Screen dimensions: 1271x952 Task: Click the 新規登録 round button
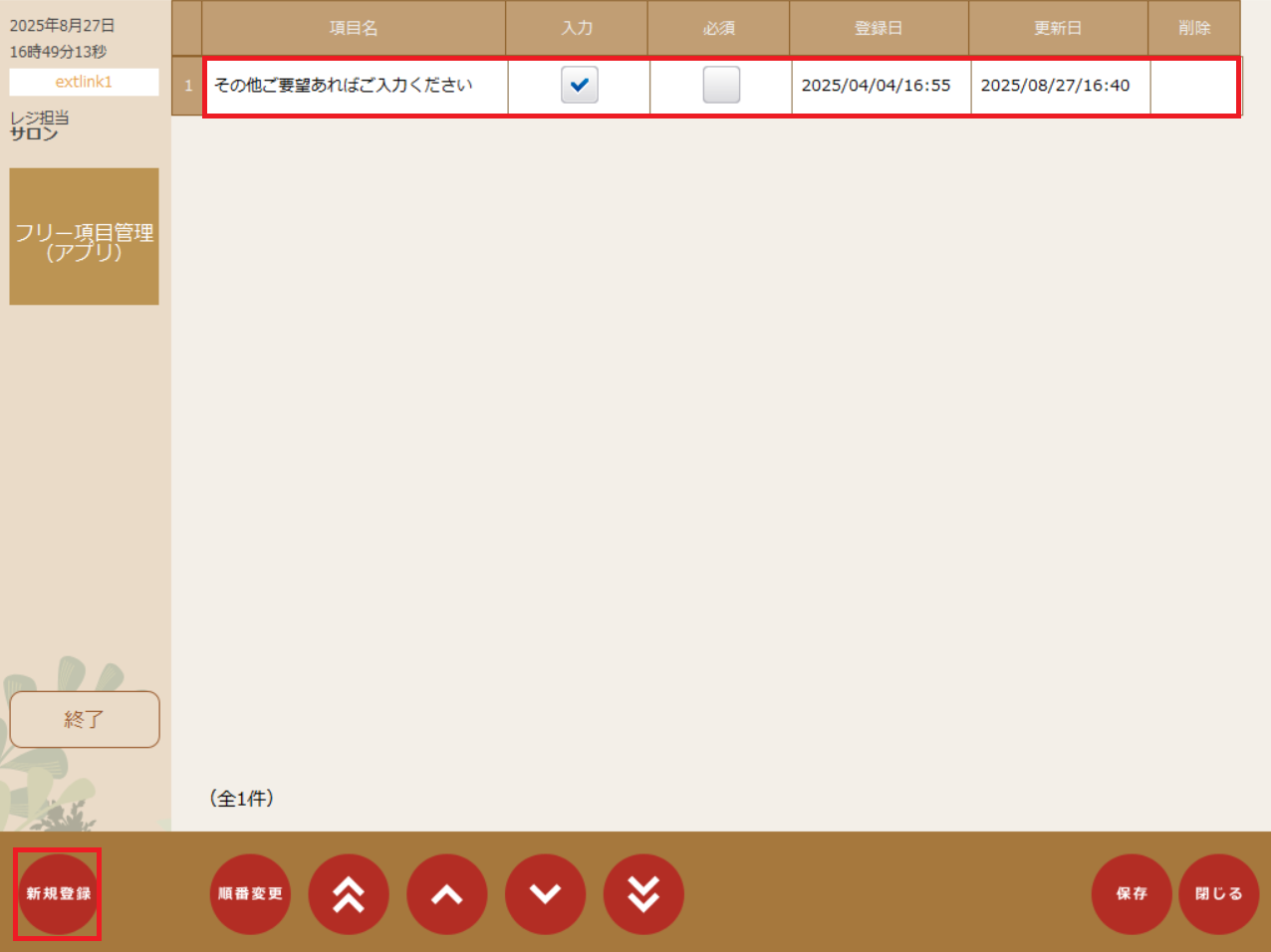click(x=58, y=893)
